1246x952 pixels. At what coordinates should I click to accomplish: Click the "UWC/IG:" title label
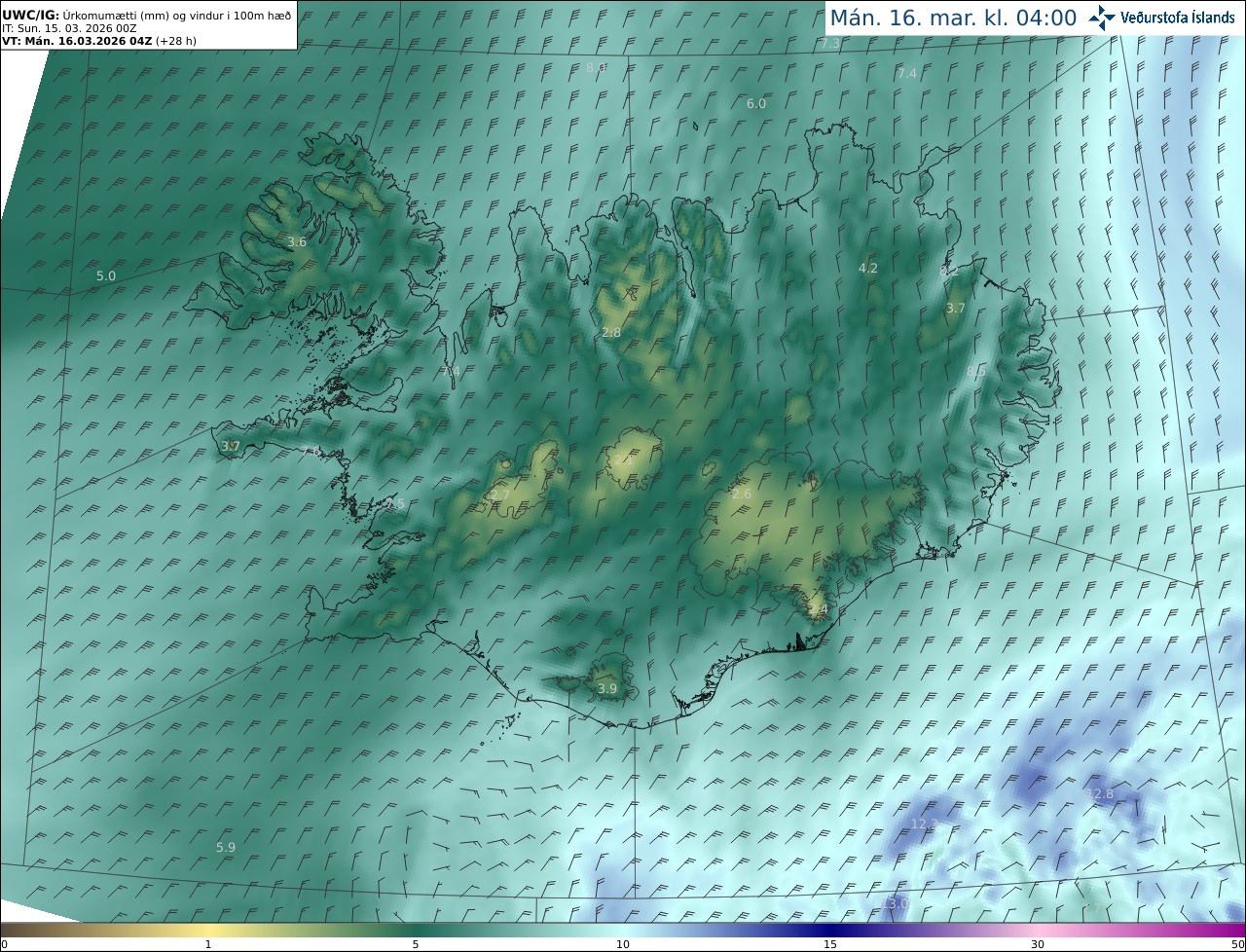pyautogui.click(x=30, y=16)
